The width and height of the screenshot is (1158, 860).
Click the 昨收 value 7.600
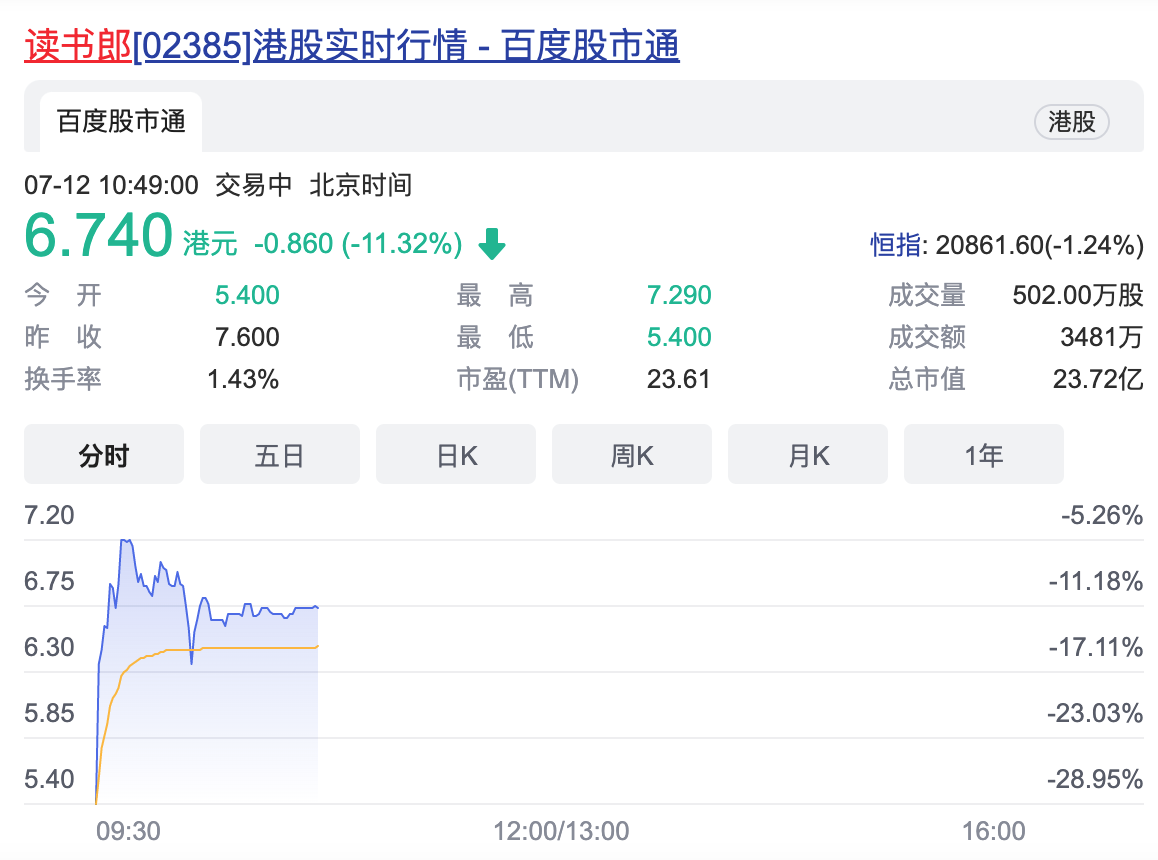247,338
